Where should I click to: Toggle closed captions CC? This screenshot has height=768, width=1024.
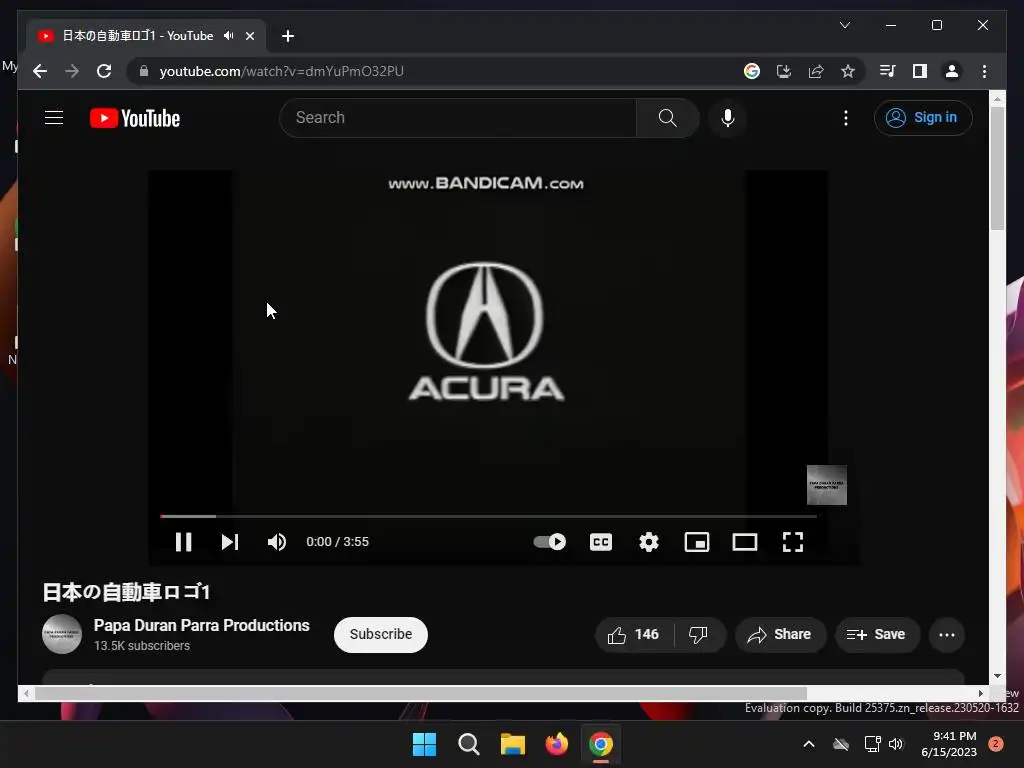(x=601, y=542)
